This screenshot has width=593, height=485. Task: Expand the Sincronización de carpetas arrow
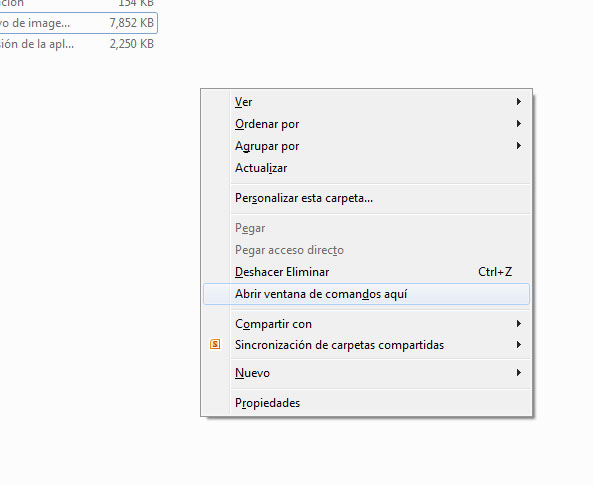pos(519,345)
